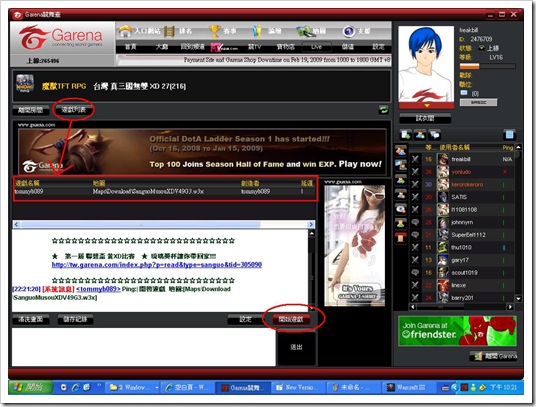
Task: Open the status dropdown next to 上線
Action: [482, 48]
